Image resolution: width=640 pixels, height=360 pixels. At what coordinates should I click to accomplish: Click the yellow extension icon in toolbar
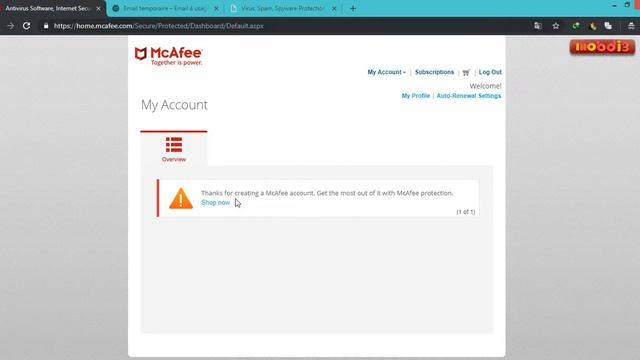[x=593, y=26]
